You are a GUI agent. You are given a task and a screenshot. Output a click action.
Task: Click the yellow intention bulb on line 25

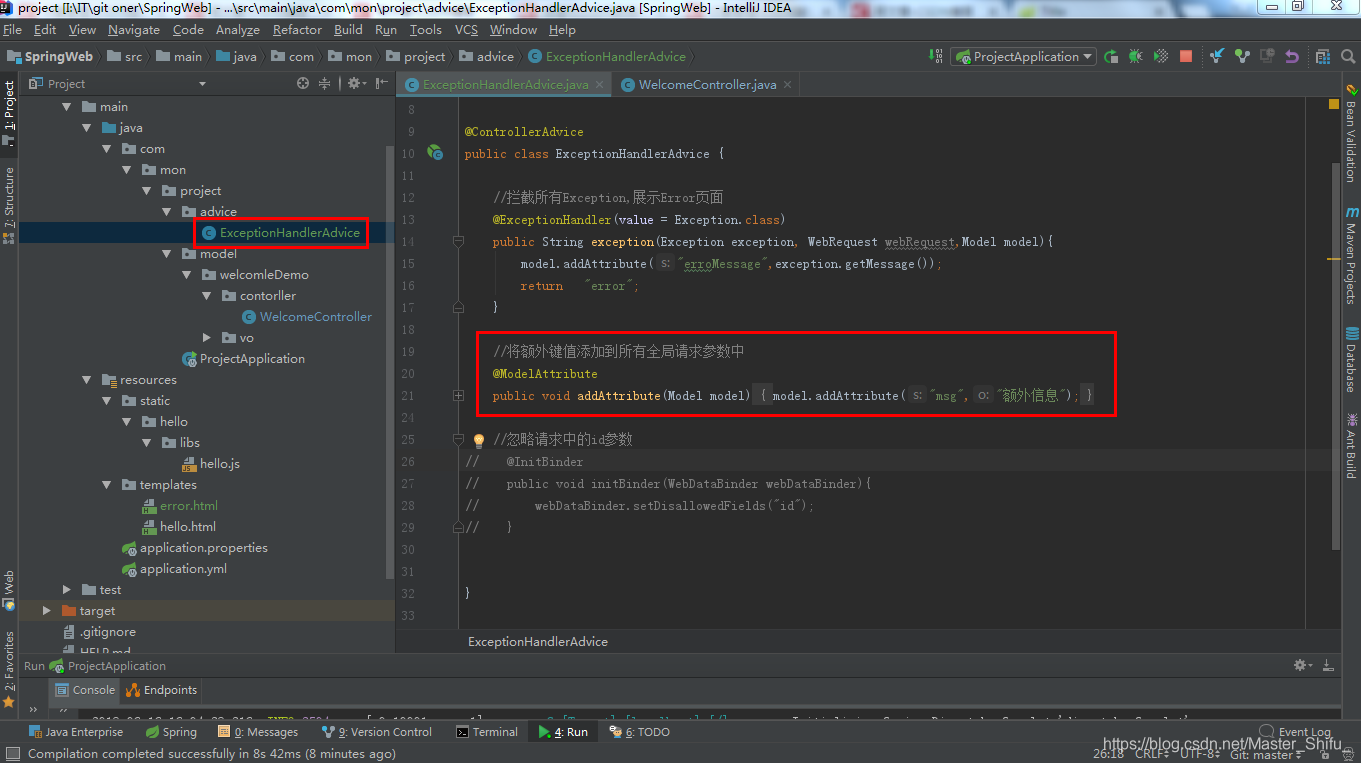pyautogui.click(x=478, y=440)
